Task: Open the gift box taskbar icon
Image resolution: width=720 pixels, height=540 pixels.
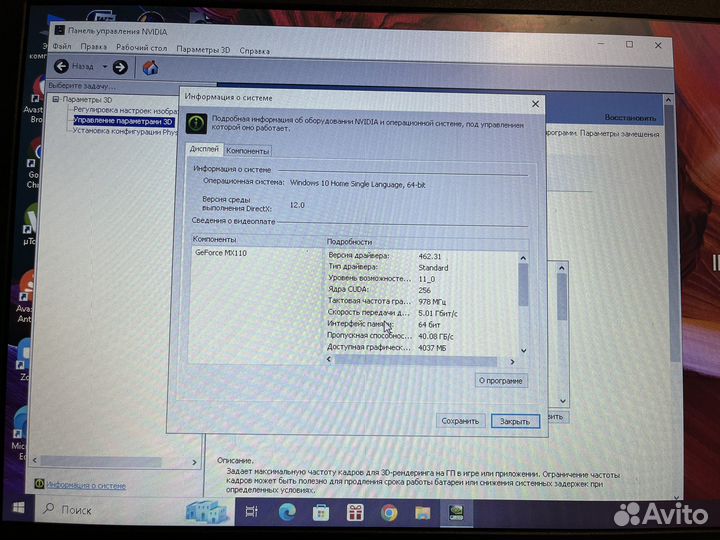Action: (x=354, y=513)
